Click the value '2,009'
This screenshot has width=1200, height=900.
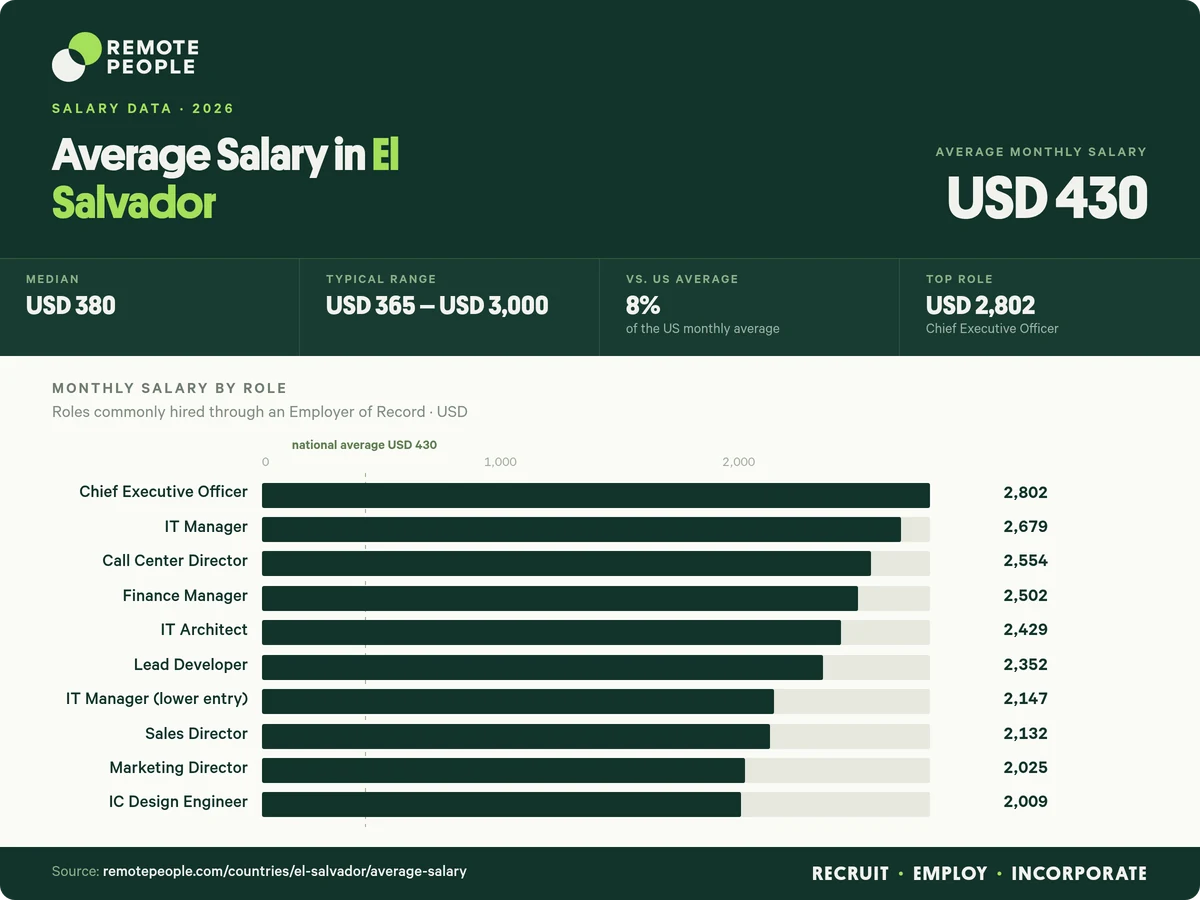coord(1026,802)
